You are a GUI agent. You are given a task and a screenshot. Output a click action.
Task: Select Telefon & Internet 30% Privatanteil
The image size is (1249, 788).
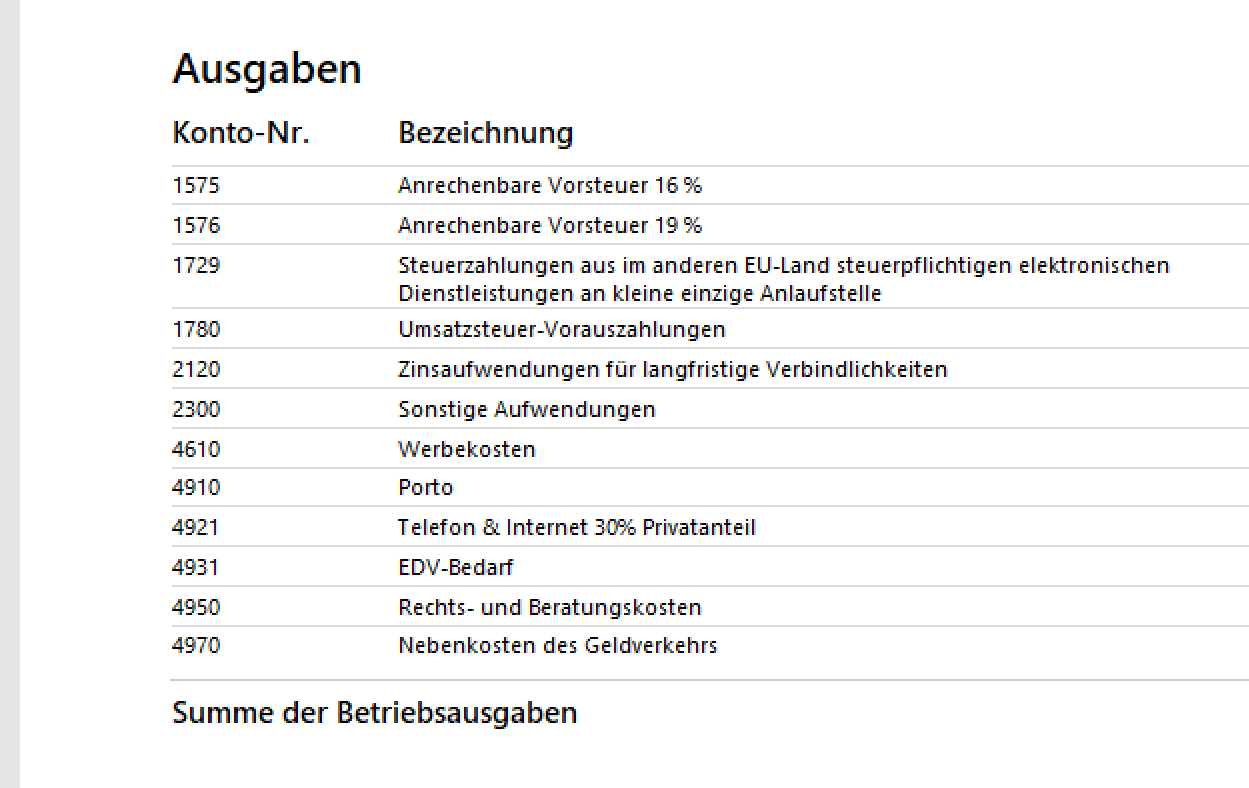pos(577,527)
